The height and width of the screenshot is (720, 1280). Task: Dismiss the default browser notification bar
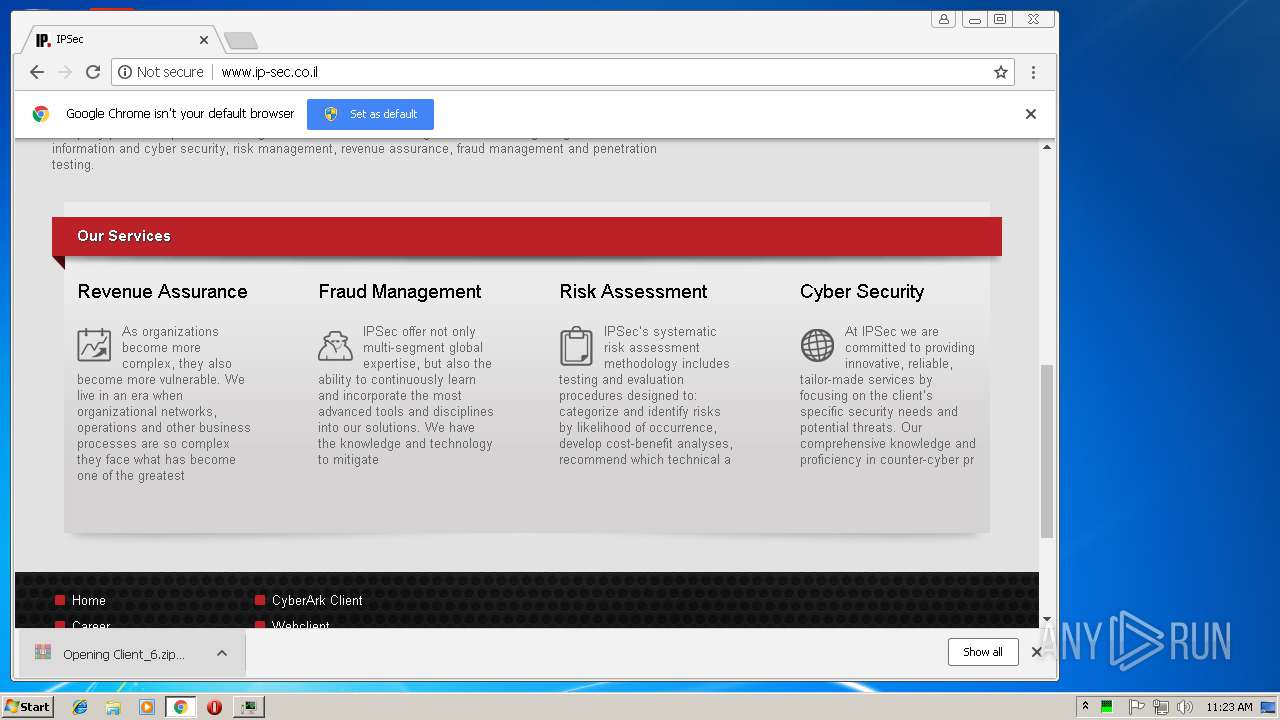(x=1031, y=114)
